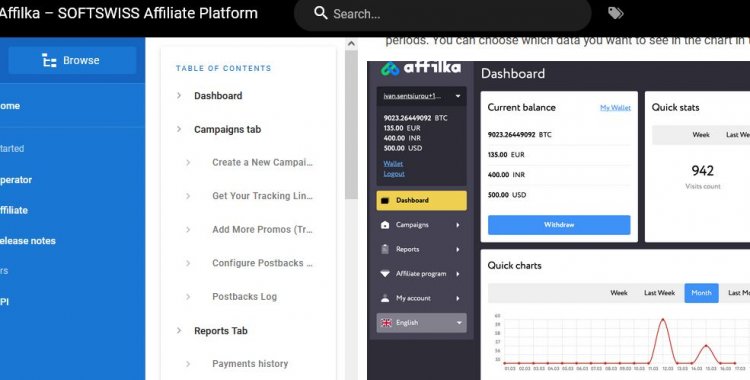Click the table of contents scrollbar thumb

[351, 125]
